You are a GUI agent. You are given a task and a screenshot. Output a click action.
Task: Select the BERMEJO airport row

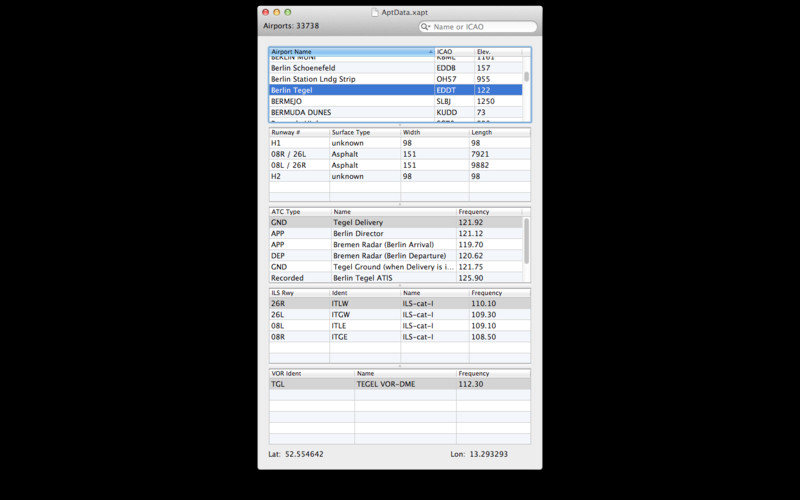point(395,101)
